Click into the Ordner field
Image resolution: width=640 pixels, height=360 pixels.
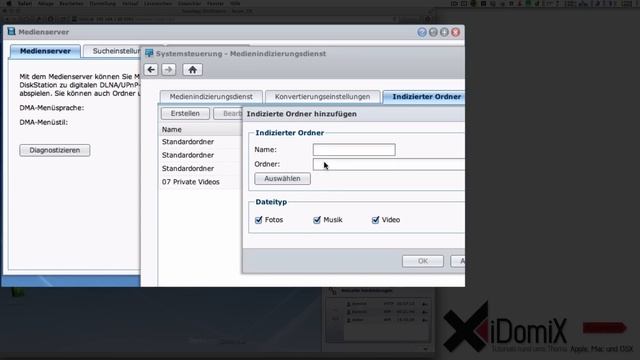coord(389,164)
